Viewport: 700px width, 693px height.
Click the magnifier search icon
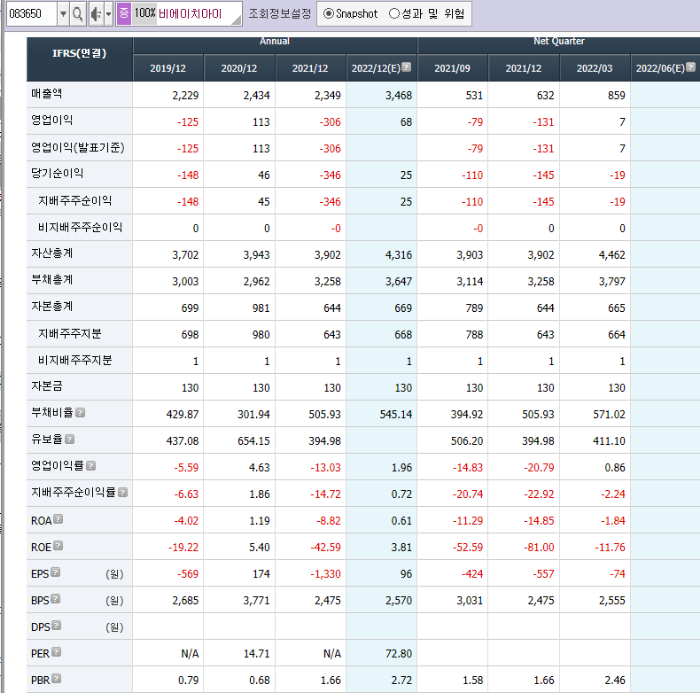78,14
